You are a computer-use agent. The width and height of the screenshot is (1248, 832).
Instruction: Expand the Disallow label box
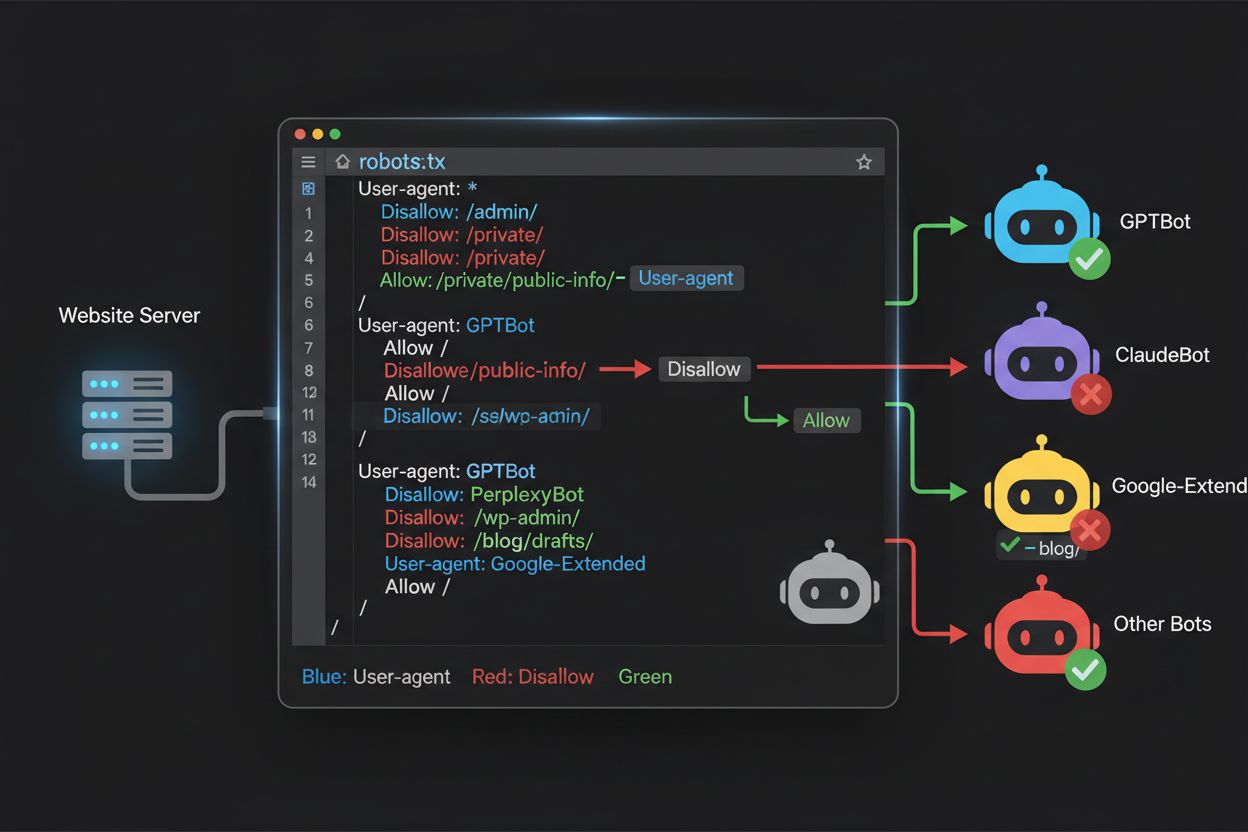[x=704, y=369]
